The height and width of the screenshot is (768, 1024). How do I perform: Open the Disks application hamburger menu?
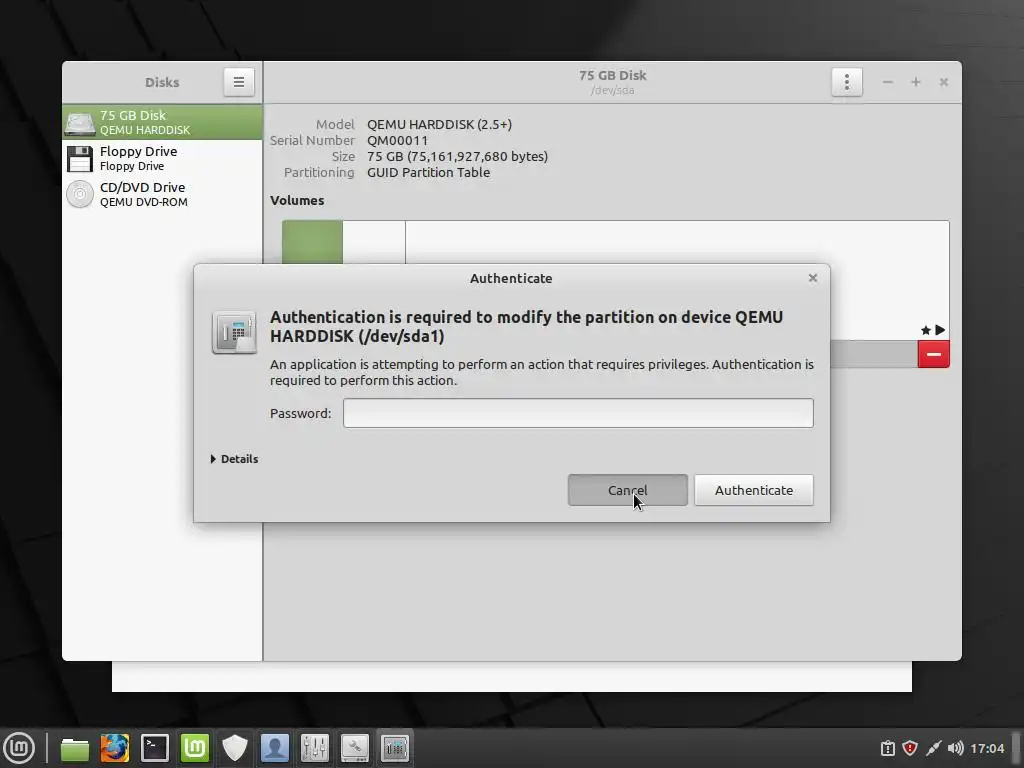point(238,82)
